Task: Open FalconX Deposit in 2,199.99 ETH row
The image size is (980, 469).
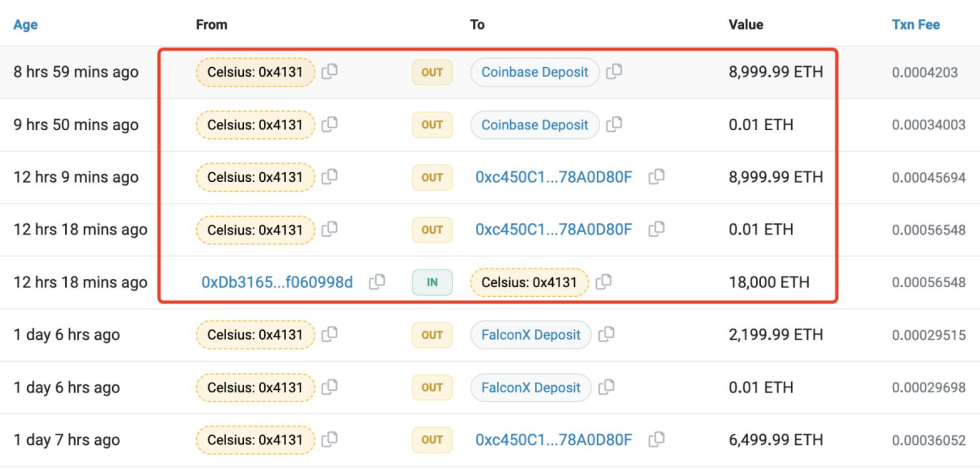Action: click(x=531, y=335)
